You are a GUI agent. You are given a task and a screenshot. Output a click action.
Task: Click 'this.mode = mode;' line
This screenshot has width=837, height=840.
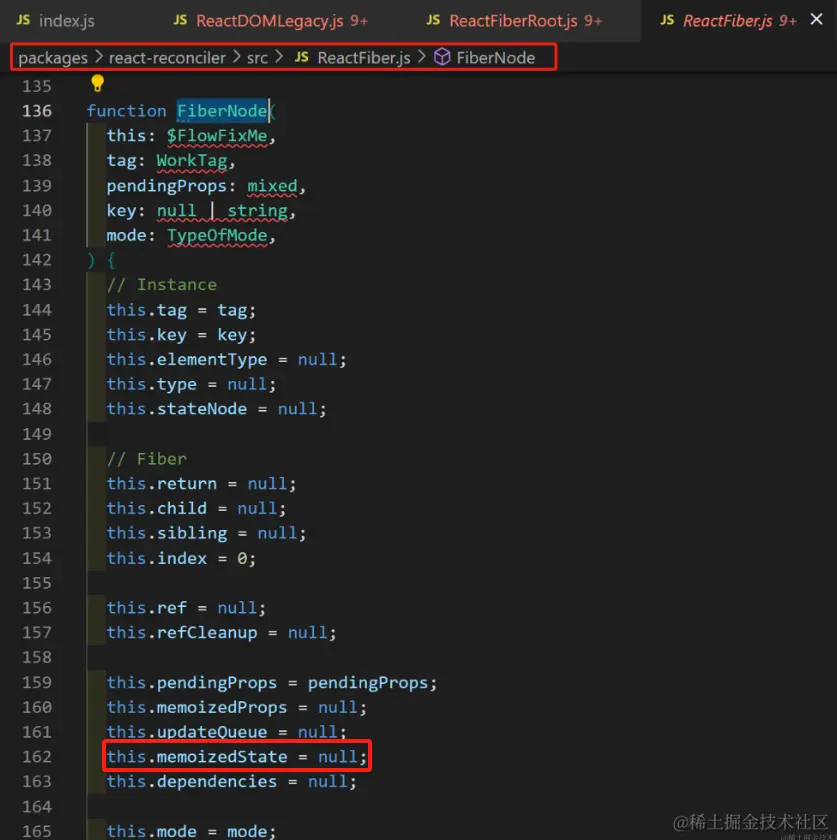click(191, 831)
